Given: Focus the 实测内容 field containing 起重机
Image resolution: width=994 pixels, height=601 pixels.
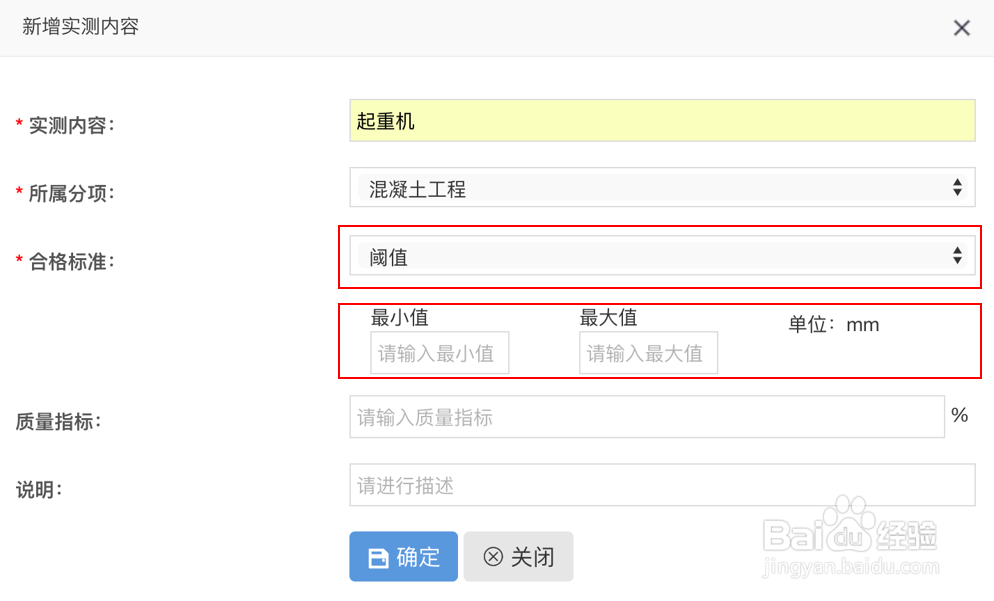Looking at the screenshot, I should click(x=661, y=122).
